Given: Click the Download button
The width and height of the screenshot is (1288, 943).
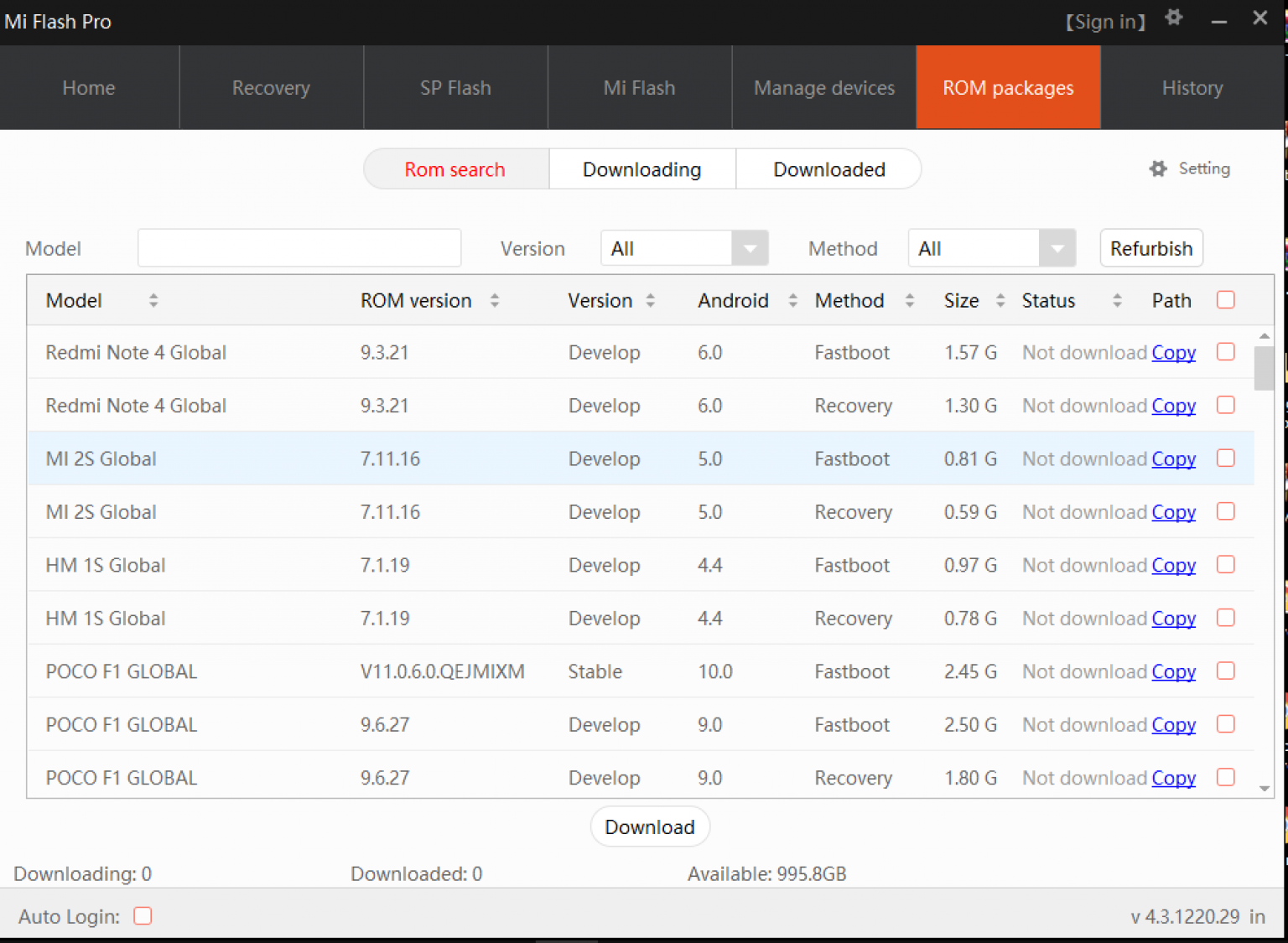Looking at the screenshot, I should click(650, 827).
